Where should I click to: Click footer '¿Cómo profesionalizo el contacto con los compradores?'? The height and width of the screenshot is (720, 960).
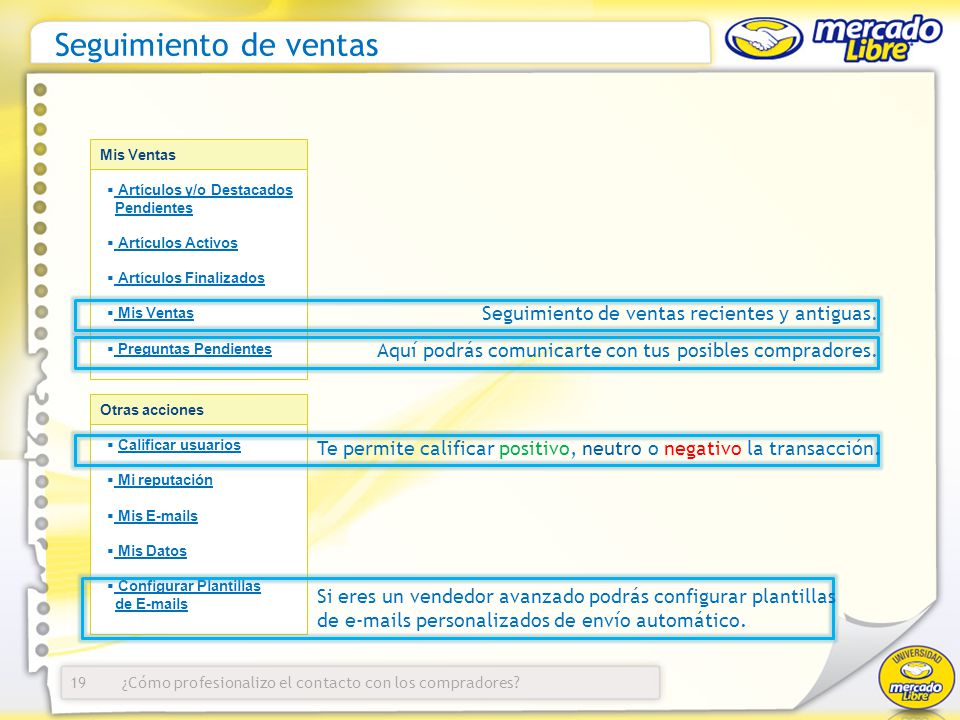tap(320, 683)
